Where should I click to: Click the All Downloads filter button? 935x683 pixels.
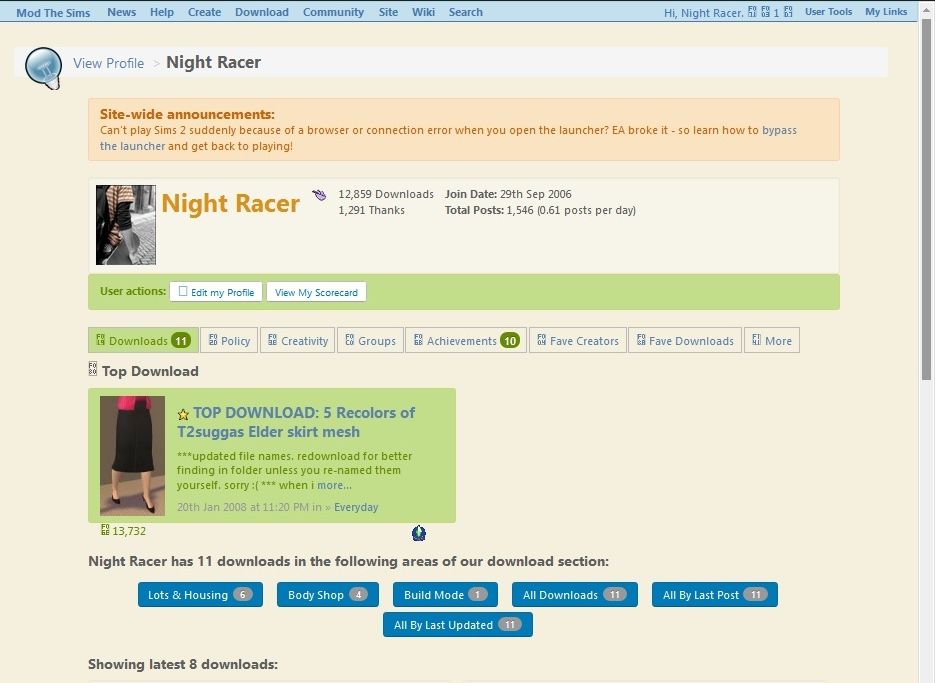[x=574, y=594]
